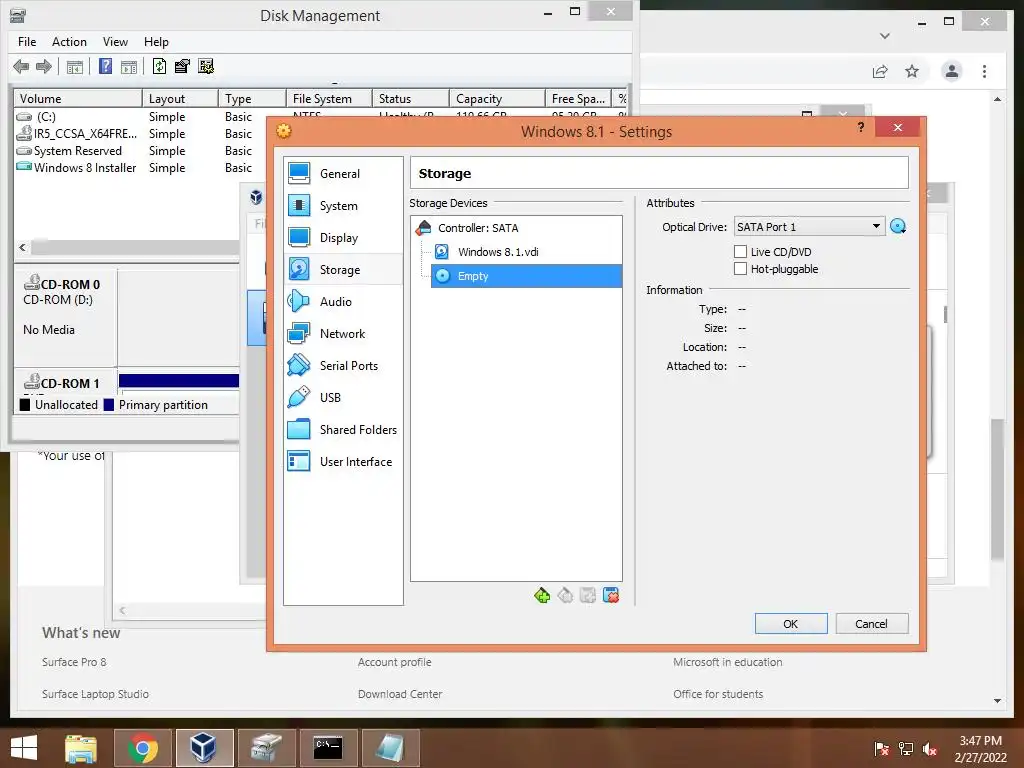Image resolution: width=1024 pixels, height=768 pixels.
Task: Open Office for students link
Action: pos(718,694)
